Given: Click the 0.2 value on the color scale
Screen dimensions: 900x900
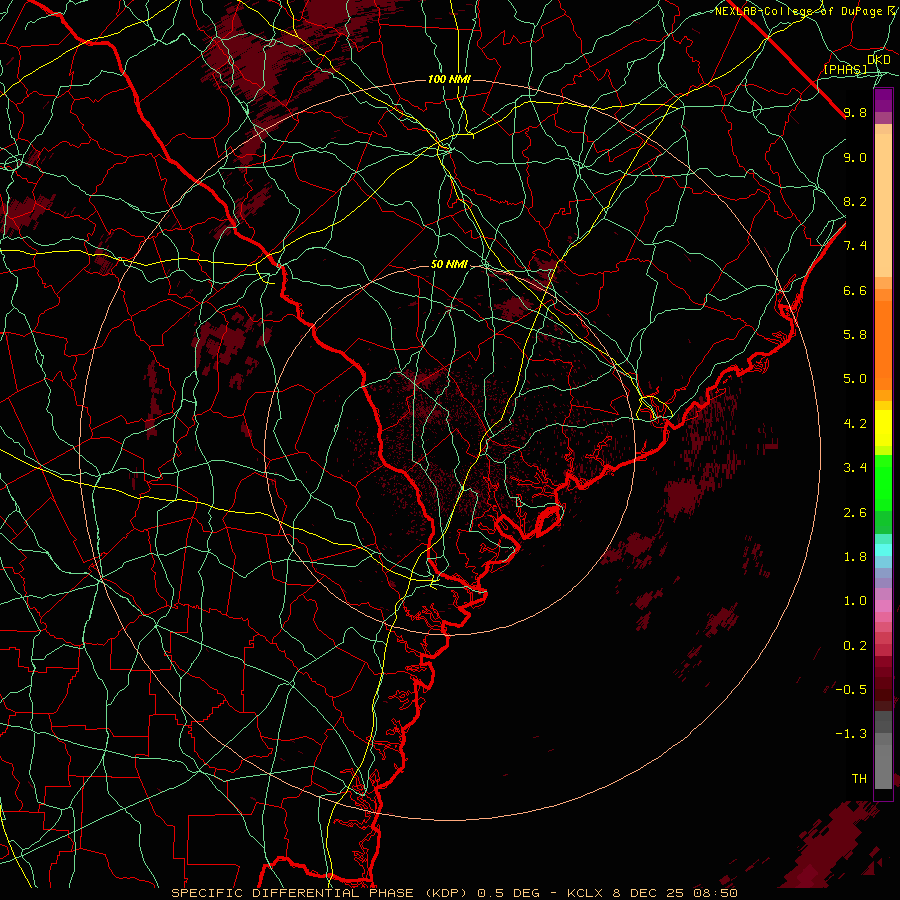Looking at the screenshot, I should (x=855, y=646).
